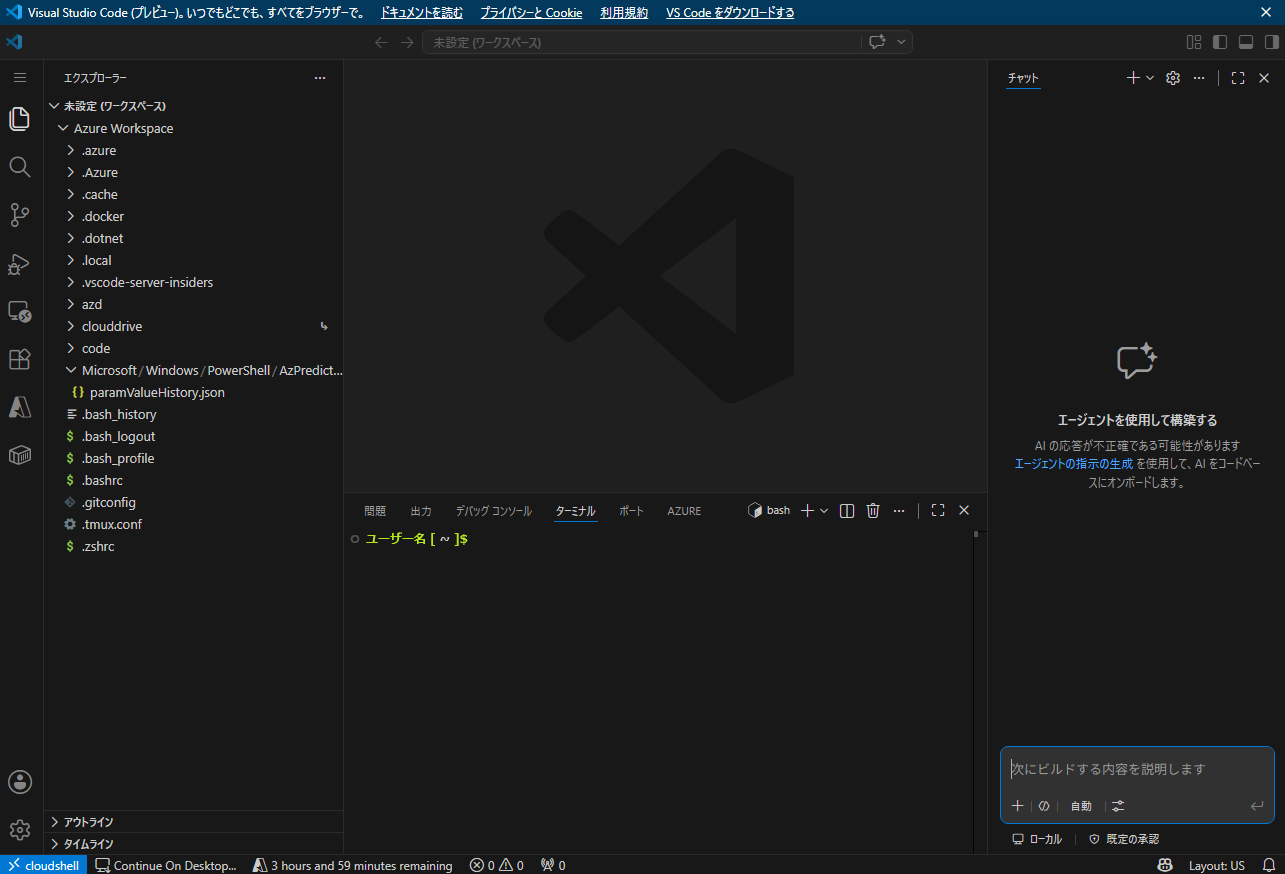Click the Continue On Desktop status bar button
The height and width of the screenshot is (874, 1285).
pos(166,865)
